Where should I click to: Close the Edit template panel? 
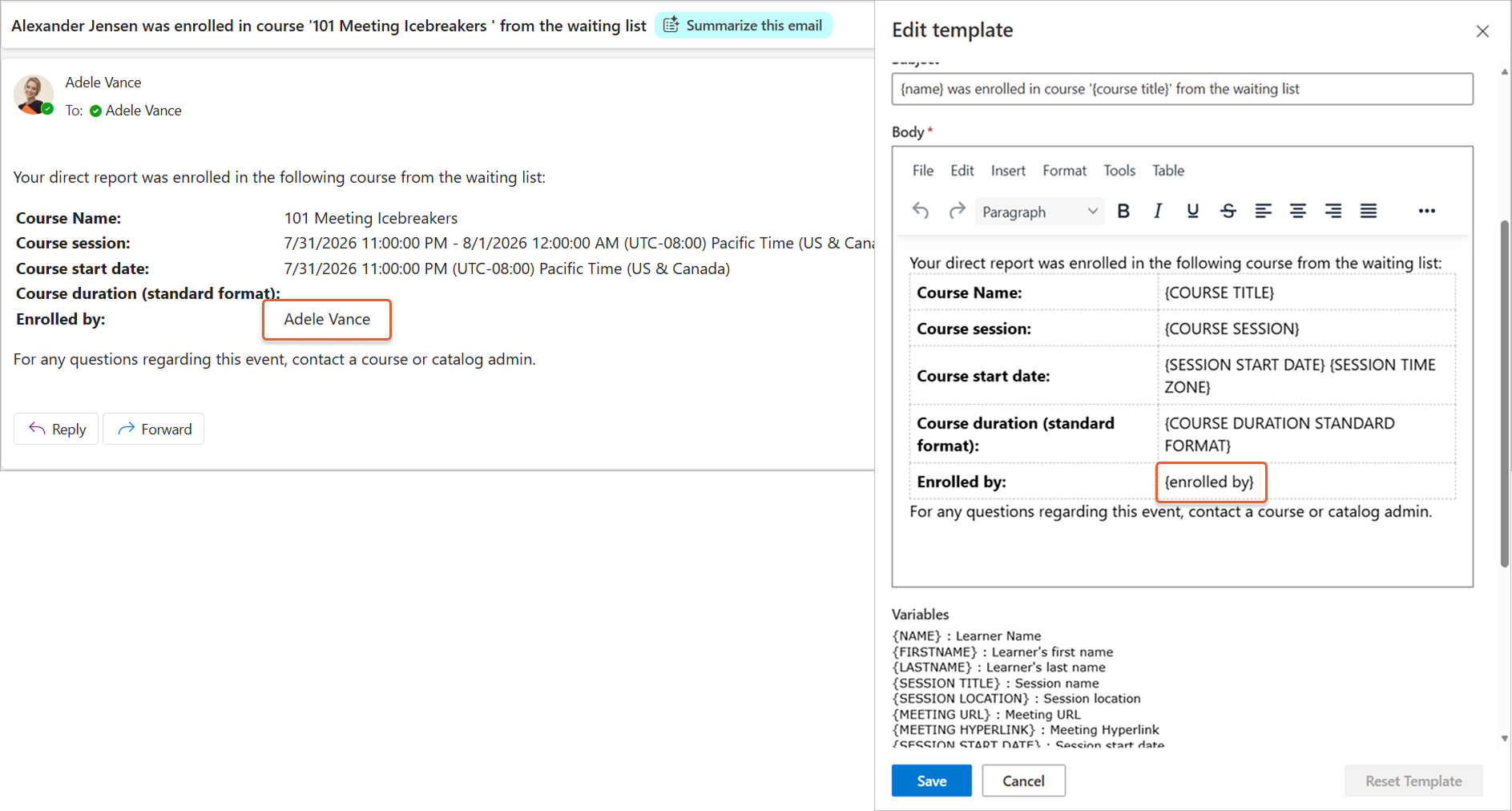point(1482,31)
